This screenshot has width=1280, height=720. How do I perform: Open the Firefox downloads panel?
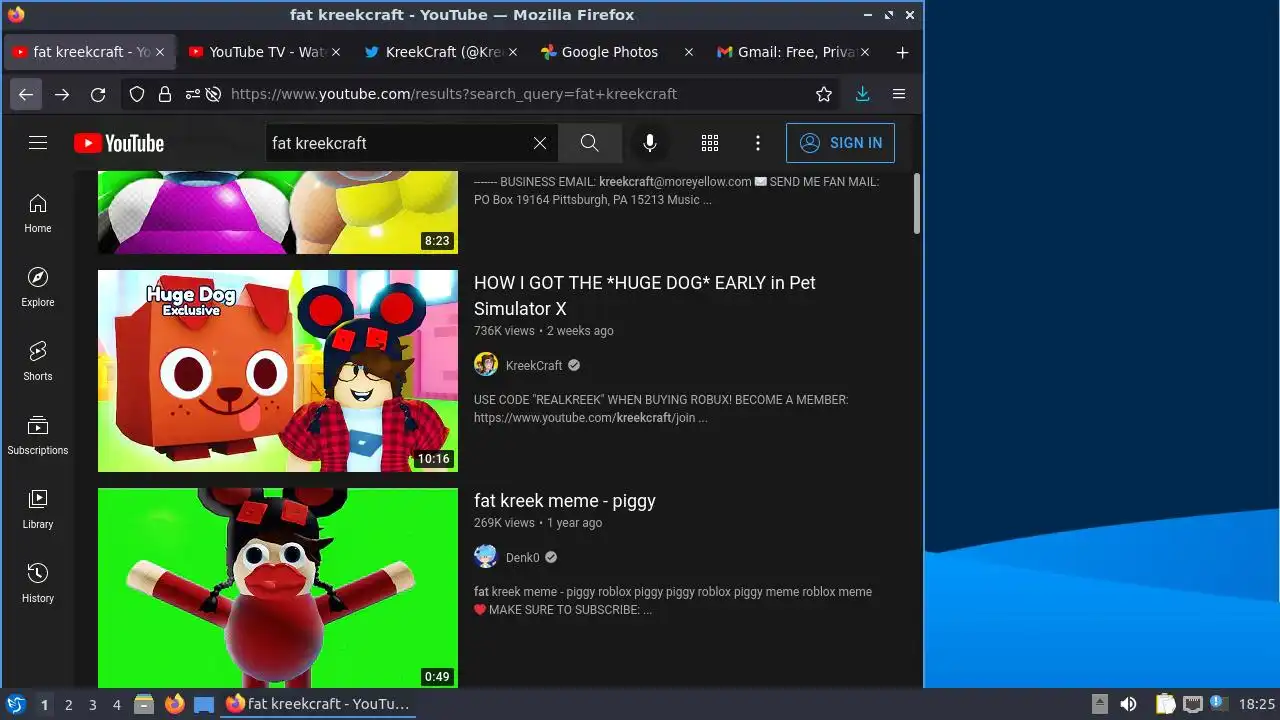tap(863, 94)
